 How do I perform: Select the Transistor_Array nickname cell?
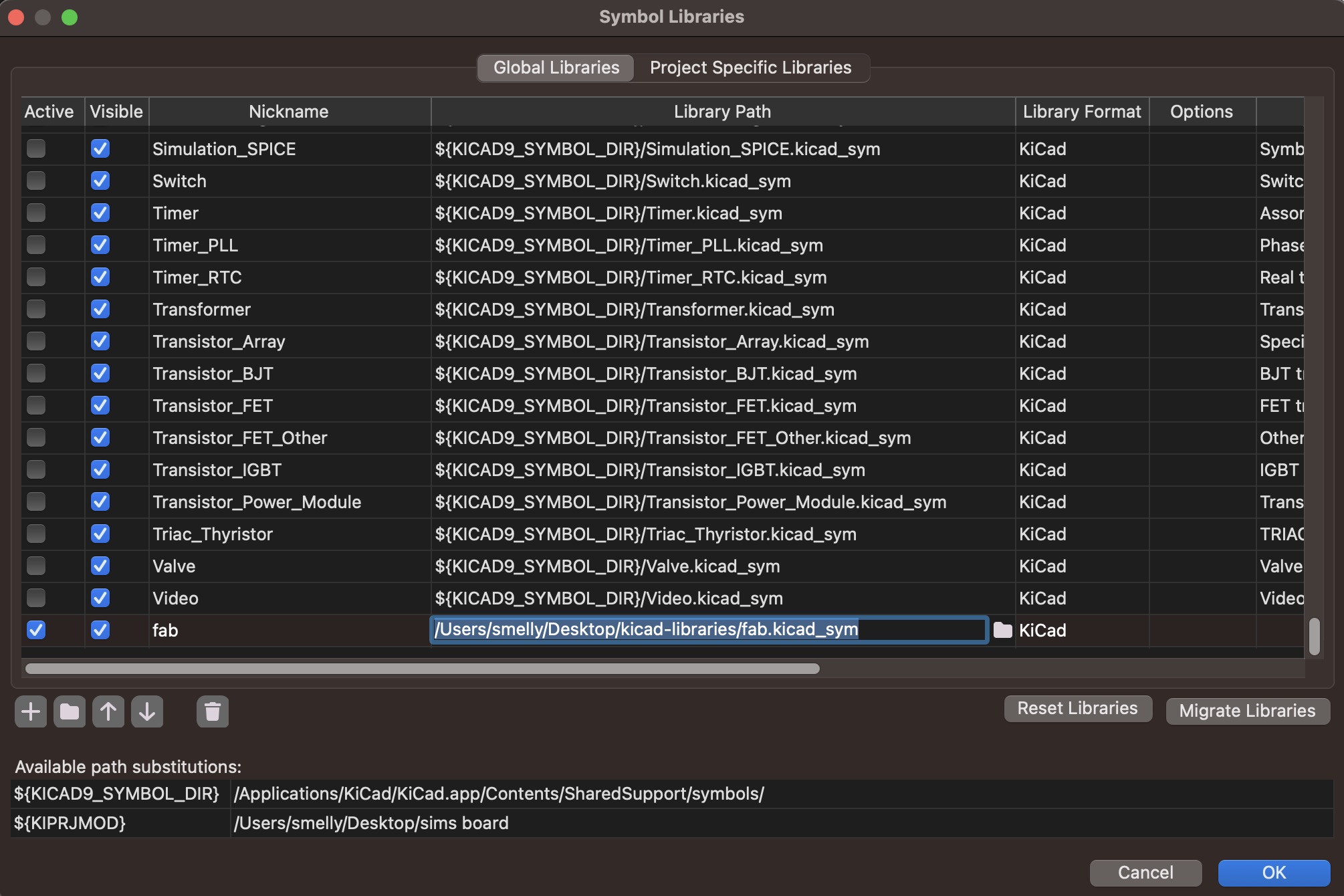pos(290,342)
